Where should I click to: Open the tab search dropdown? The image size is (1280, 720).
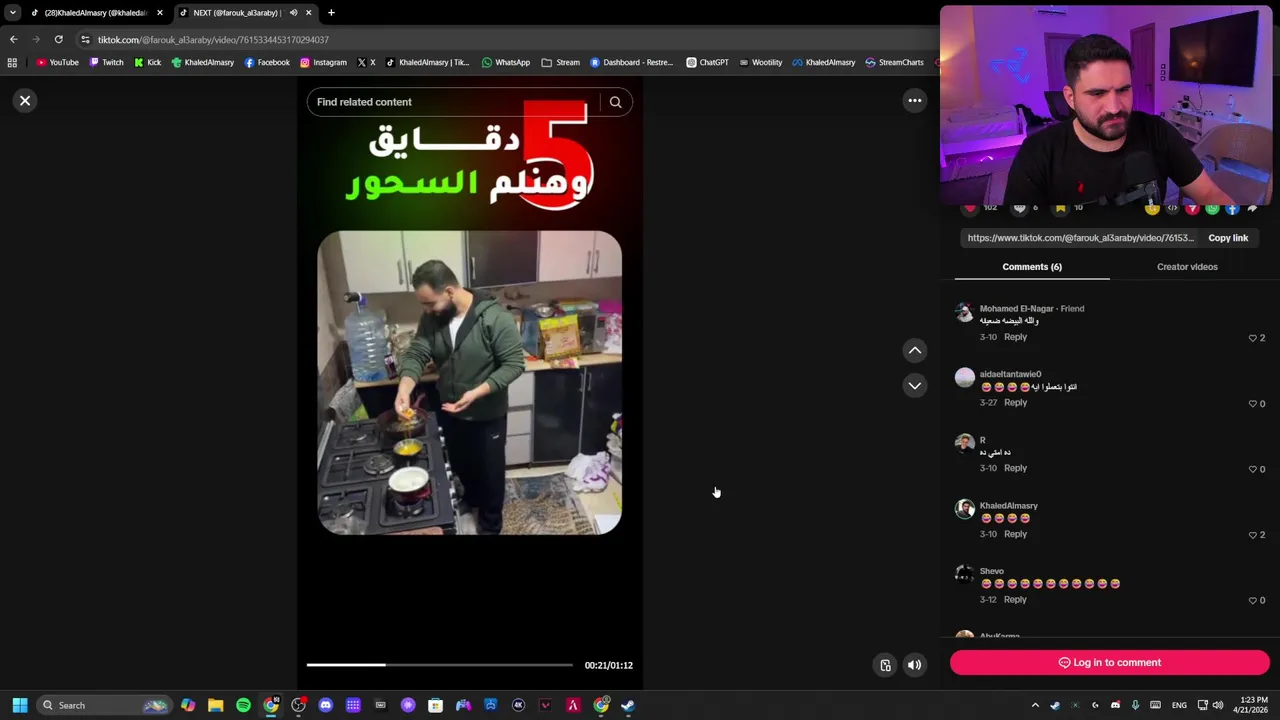click(12, 13)
